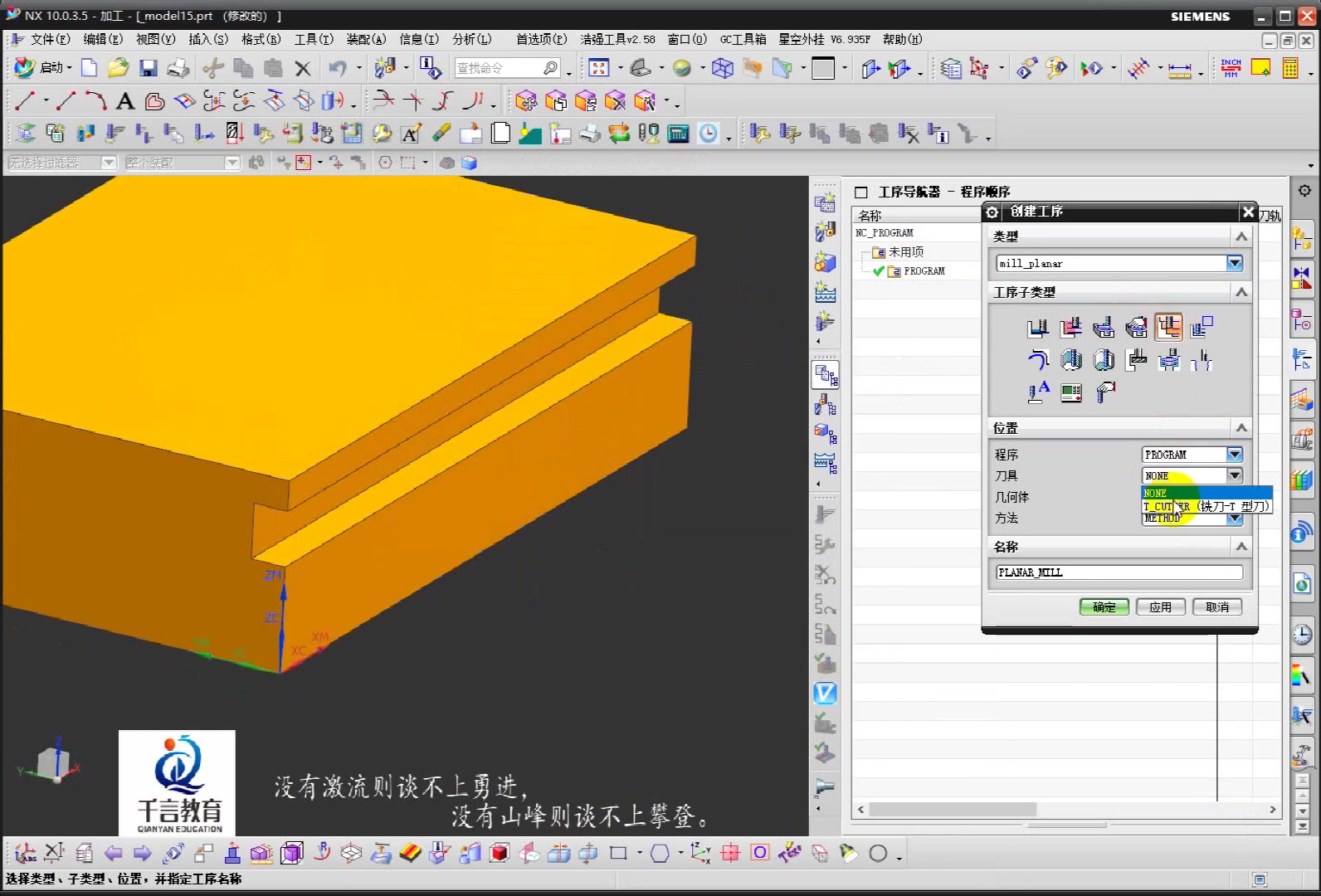1321x896 pixels.
Task: Open the 编辑(E) menu
Action: click(x=103, y=39)
